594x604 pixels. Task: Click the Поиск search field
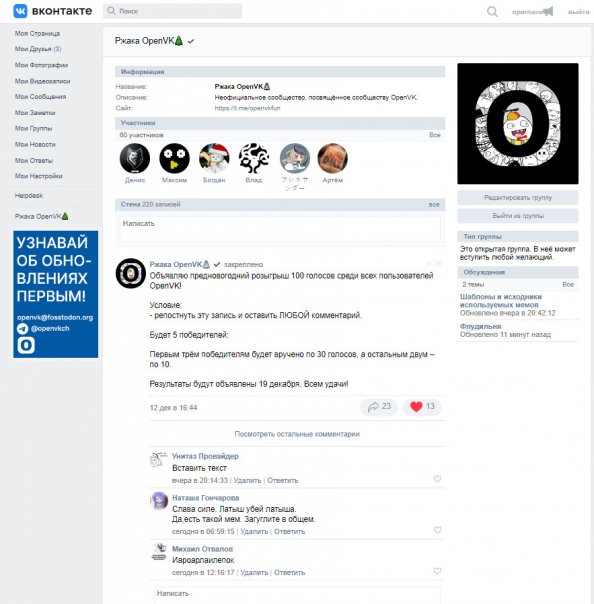click(173, 11)
